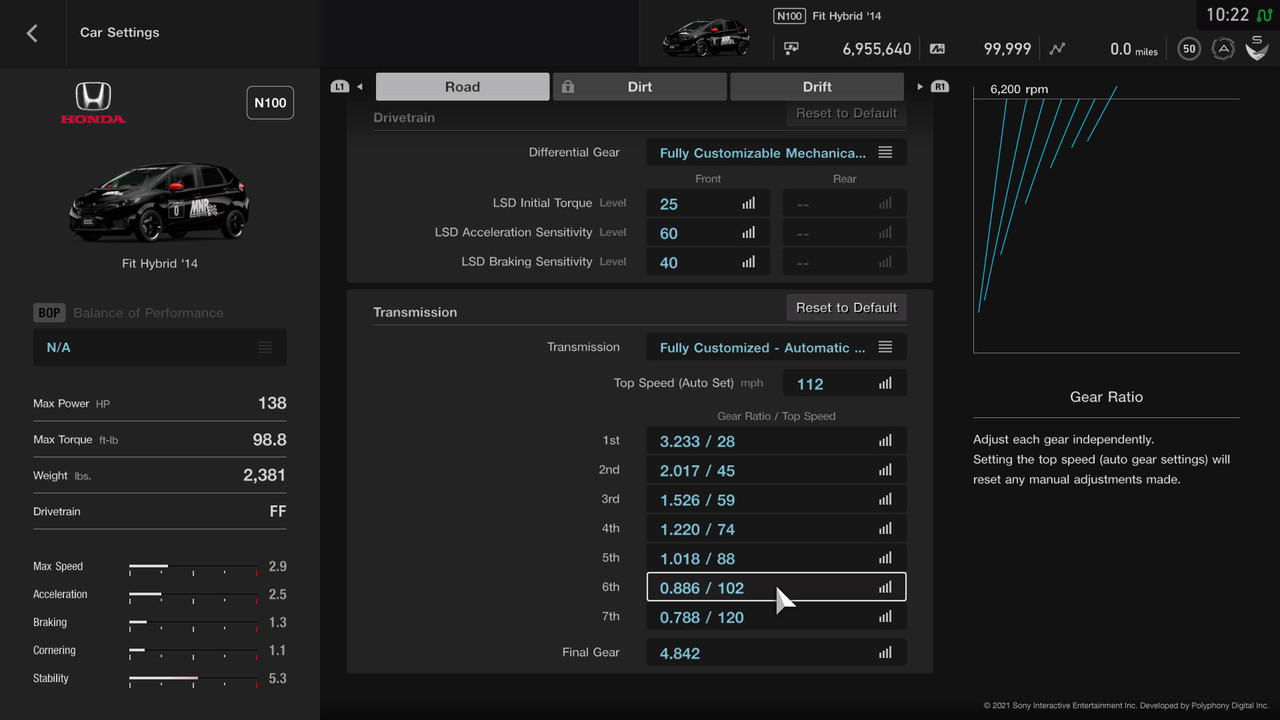The height and width of the screenshot is (720, 1280).
Task: Click the Fit Hybrid car image in sidebar
Action: click(x=160, y=203)
